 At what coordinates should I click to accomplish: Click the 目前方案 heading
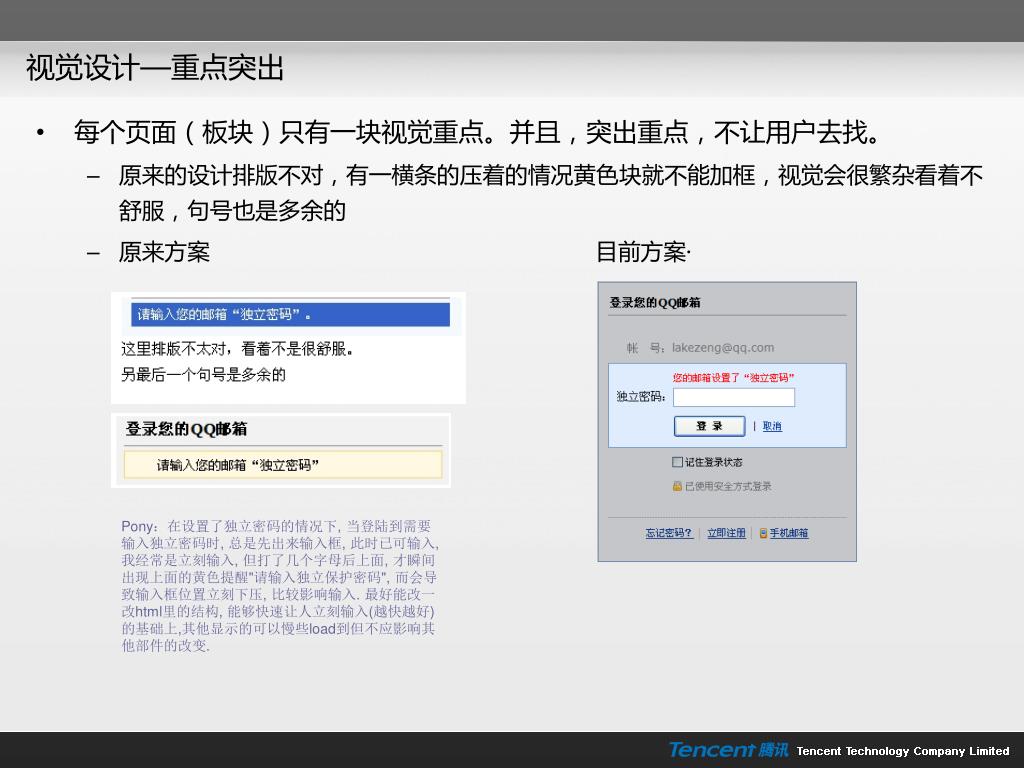643,251
